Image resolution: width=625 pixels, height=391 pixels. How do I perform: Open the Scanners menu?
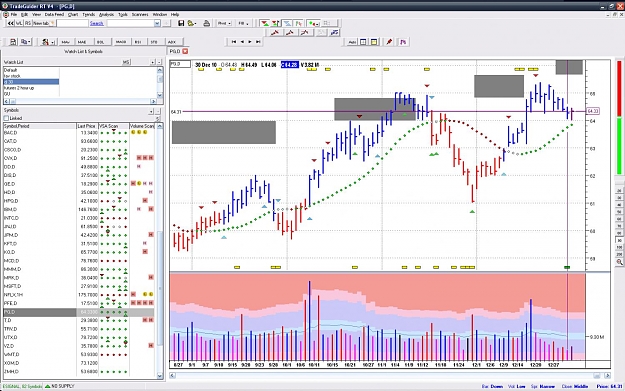pyautogui.click(x=140, y=14)
